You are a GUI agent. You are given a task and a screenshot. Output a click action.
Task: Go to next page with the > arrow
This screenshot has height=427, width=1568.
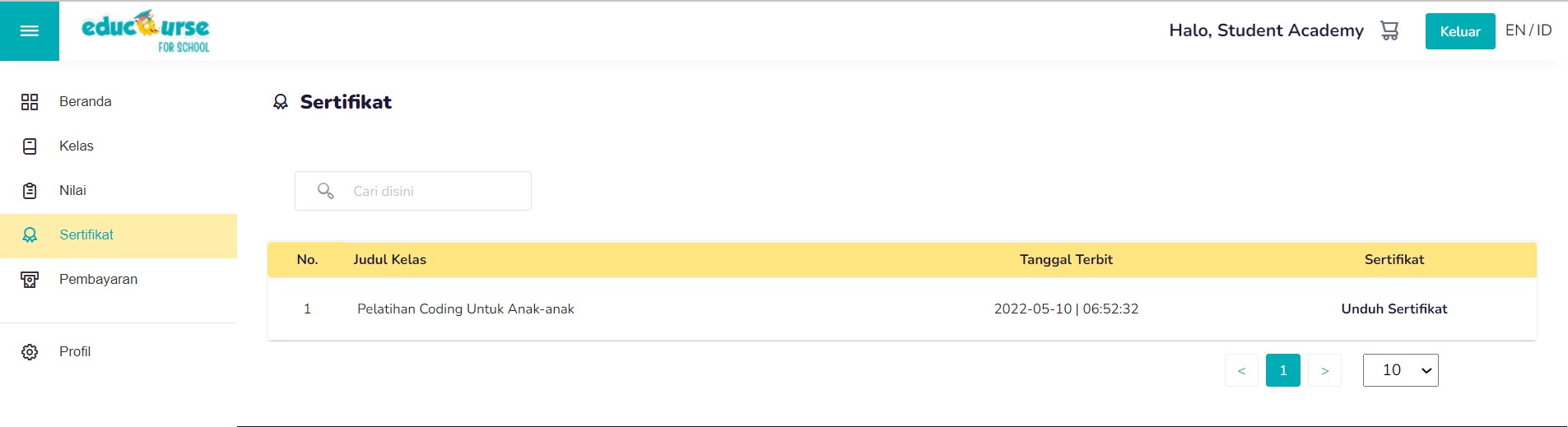pyautogui.click(x=1324, y=370)
